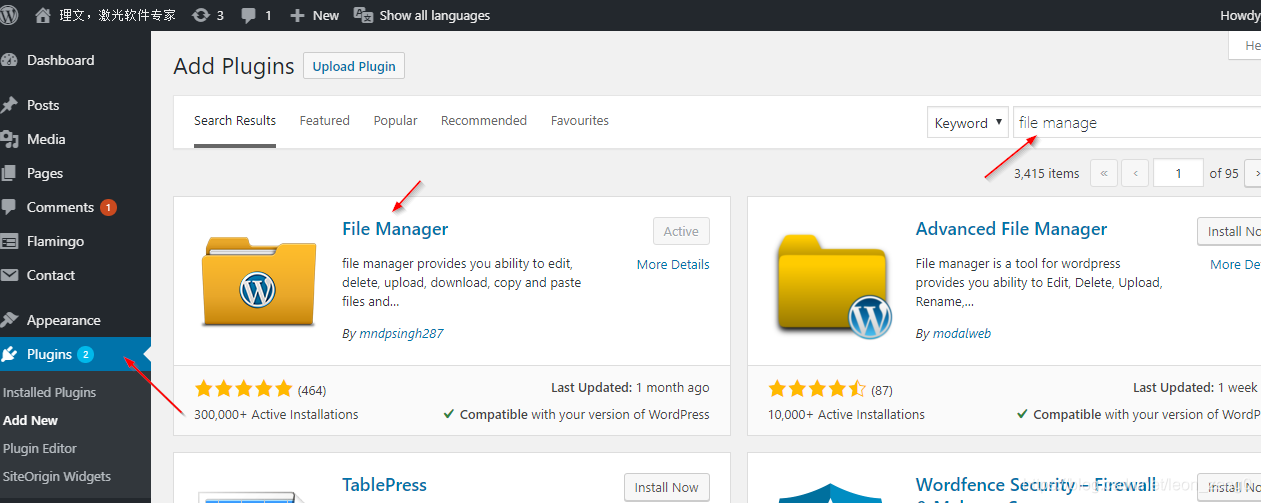Click the Appearance brush icon
The height and width of the screenshot is (503, 1261).
(x=9, y=320)
